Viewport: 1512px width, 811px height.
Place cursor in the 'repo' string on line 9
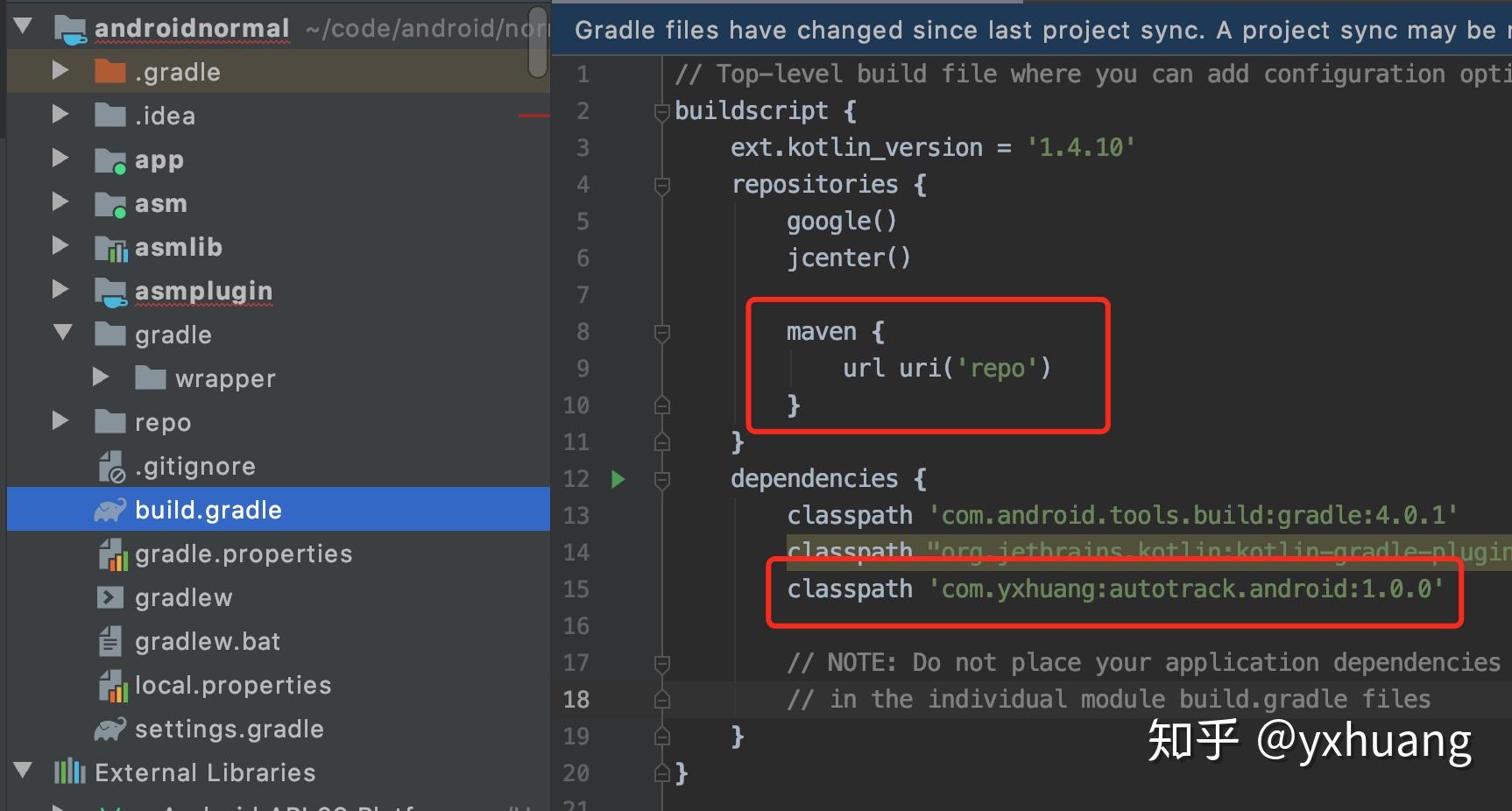(x=997, y=368)
